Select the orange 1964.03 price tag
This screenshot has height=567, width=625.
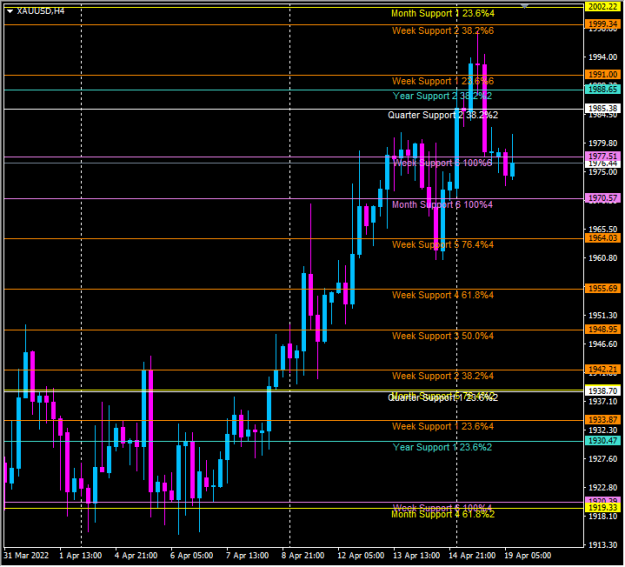(603, 238)
